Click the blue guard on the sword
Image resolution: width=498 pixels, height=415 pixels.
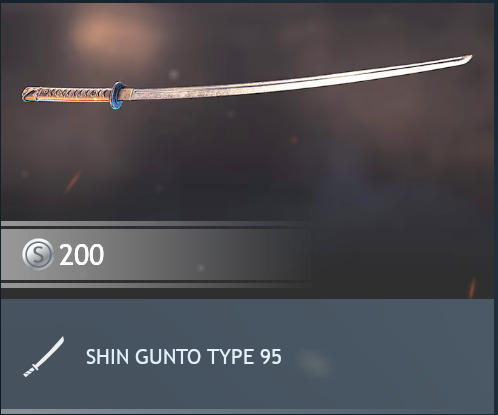pos(117,95)
